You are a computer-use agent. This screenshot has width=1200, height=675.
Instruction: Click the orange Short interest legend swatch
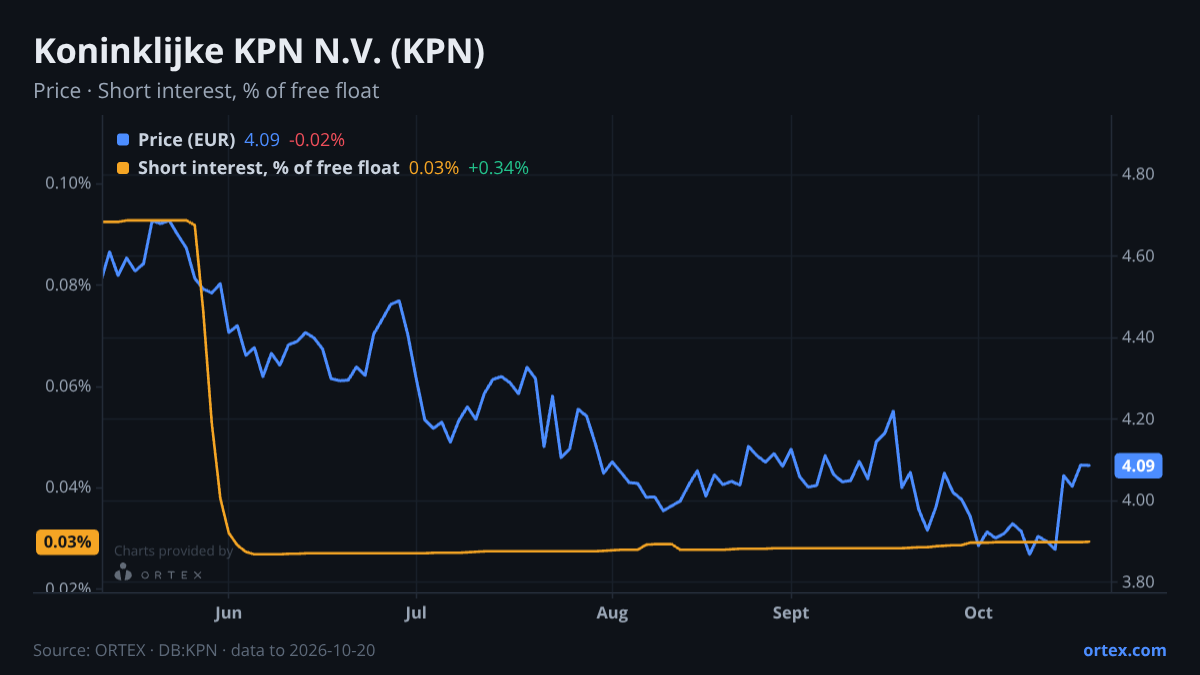click(x=123, y=168)
